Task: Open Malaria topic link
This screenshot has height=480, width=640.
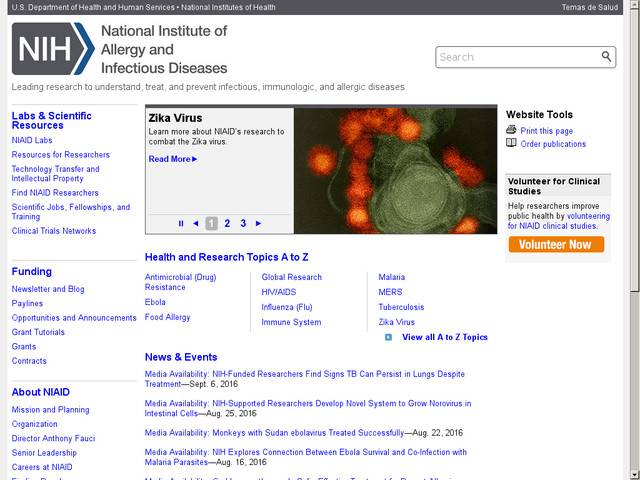Action: [391, 277]
